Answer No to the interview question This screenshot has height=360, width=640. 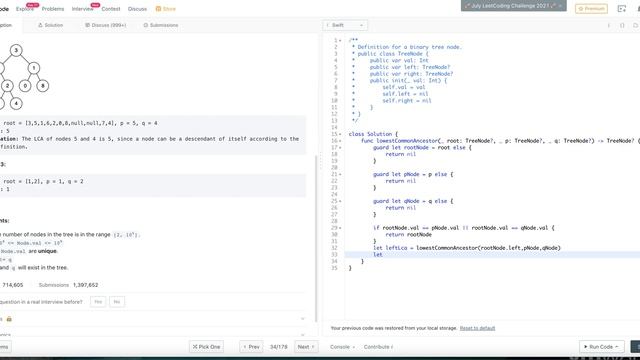[x=117, y=302]
